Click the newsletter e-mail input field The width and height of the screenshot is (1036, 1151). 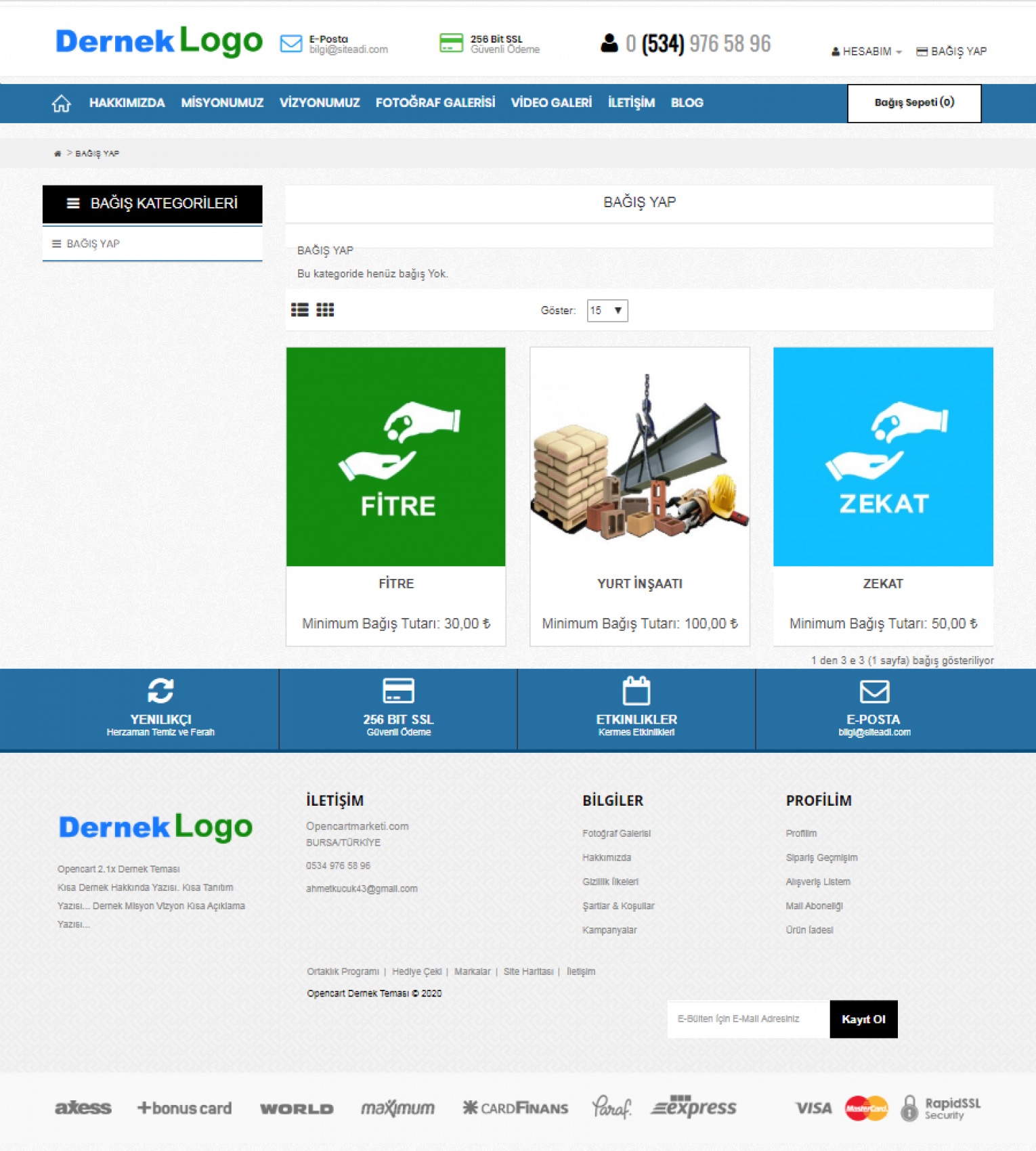(x=748, y=1019)
